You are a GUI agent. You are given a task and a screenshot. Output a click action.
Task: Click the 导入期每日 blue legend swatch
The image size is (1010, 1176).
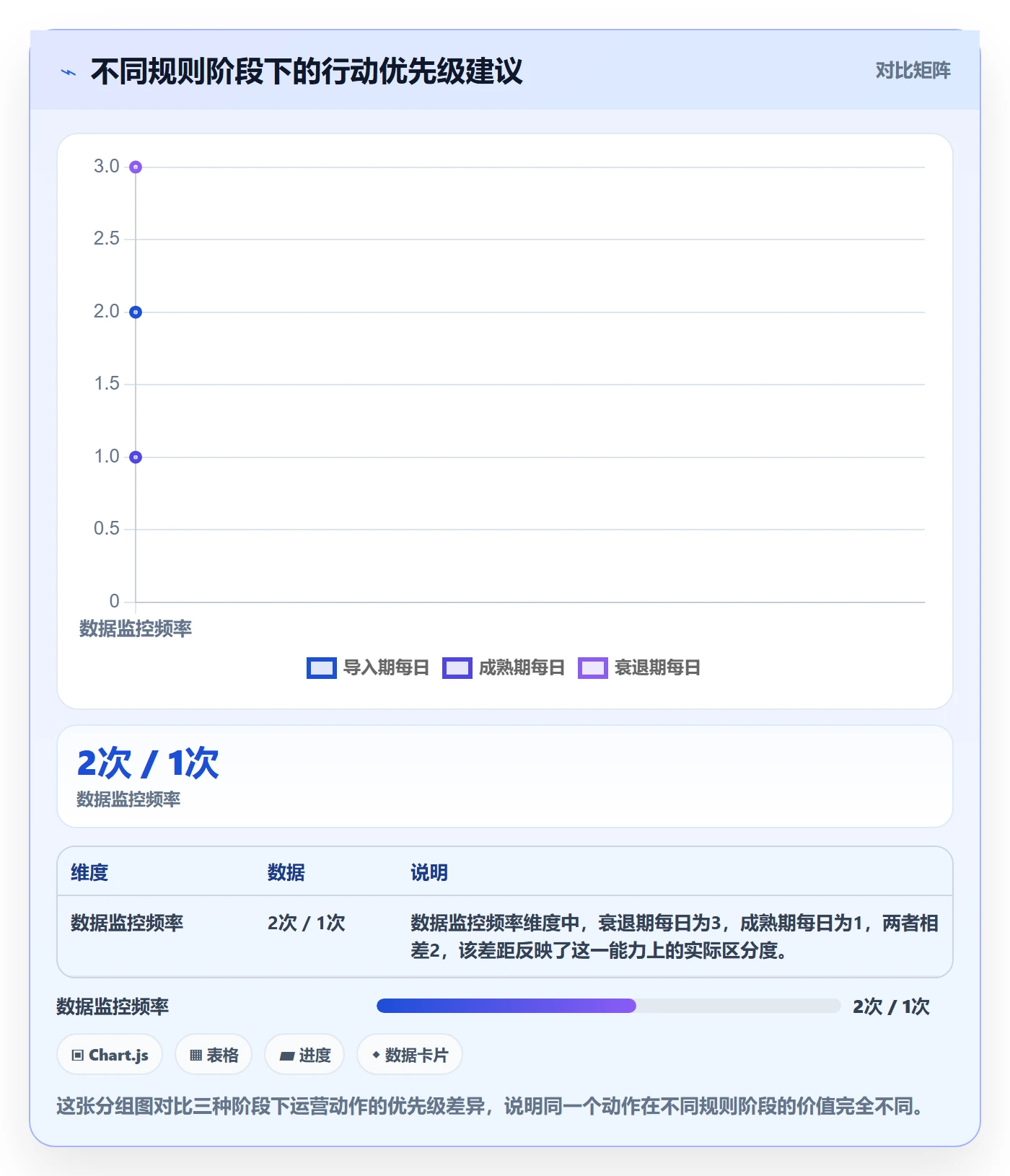322,668
